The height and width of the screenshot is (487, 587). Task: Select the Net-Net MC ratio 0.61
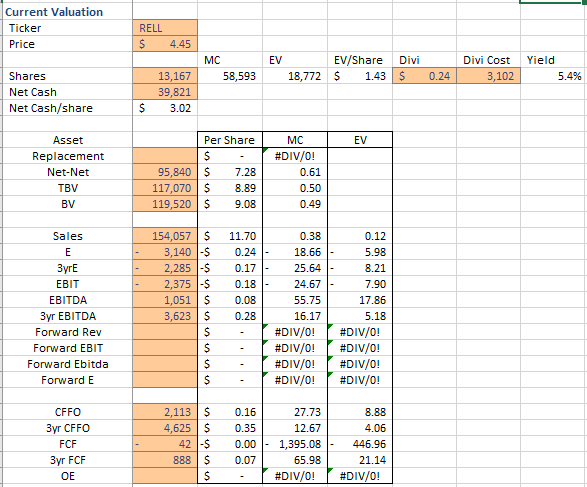pos(295,172)
